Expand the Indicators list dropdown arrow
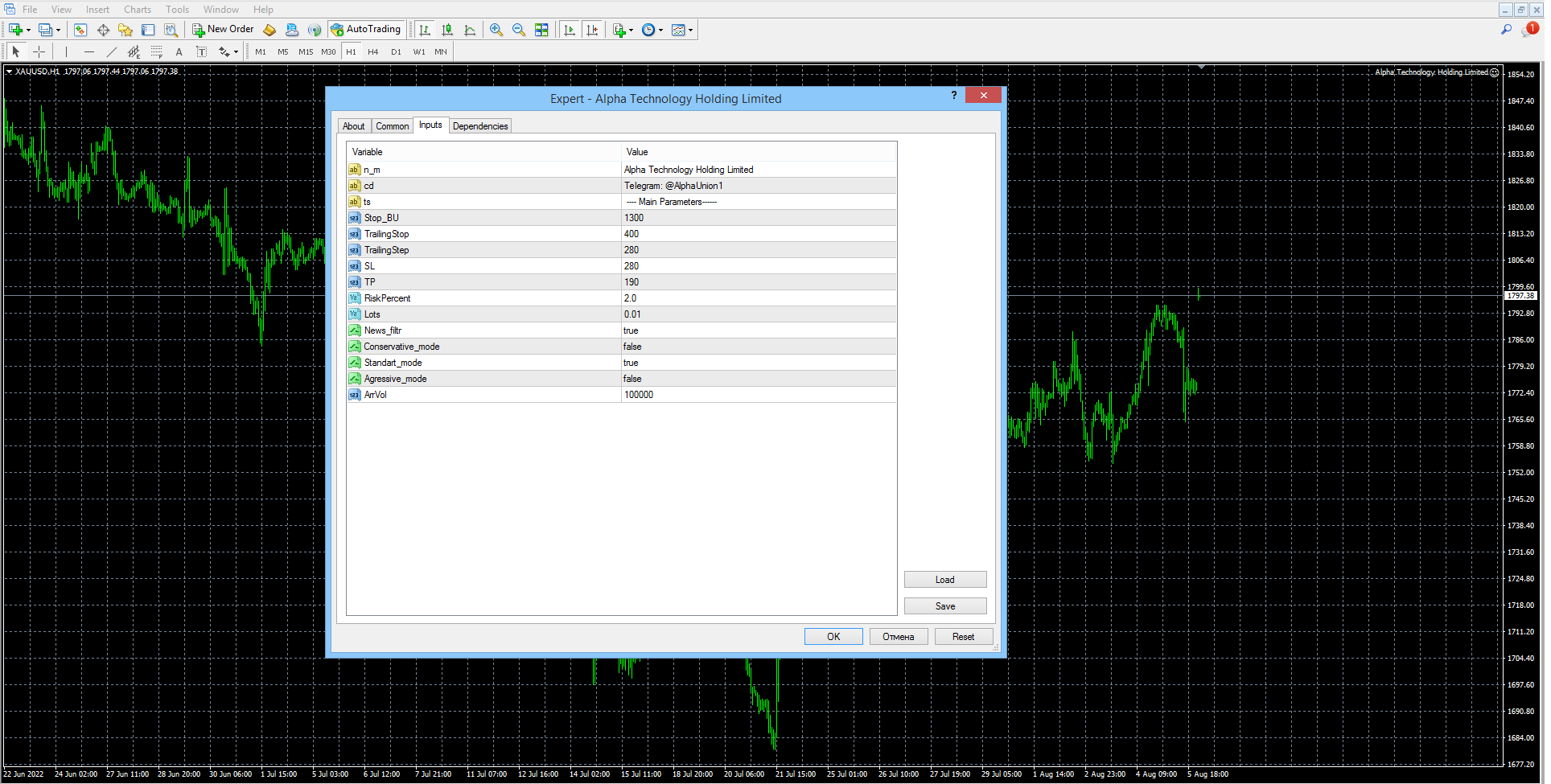1551x784 pixels. [x=632, y=31]
